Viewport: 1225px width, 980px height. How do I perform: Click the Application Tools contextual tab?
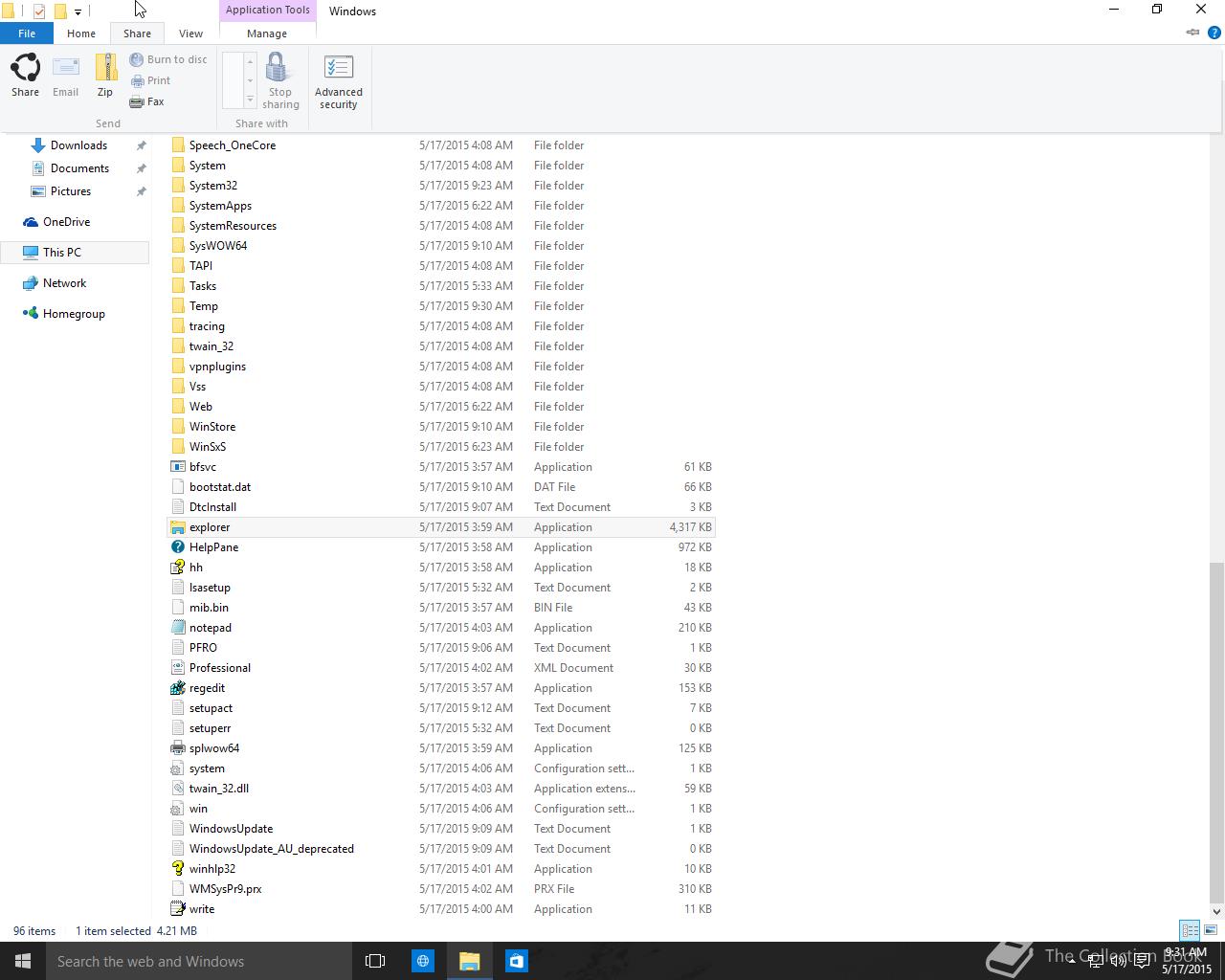[268, 10]
